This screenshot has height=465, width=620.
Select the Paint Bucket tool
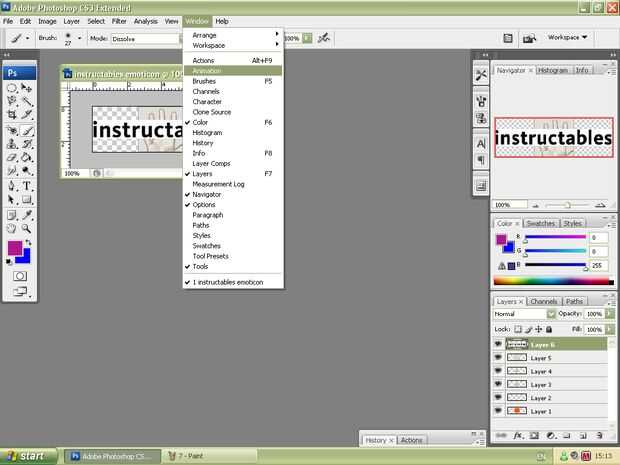(26, 157)
